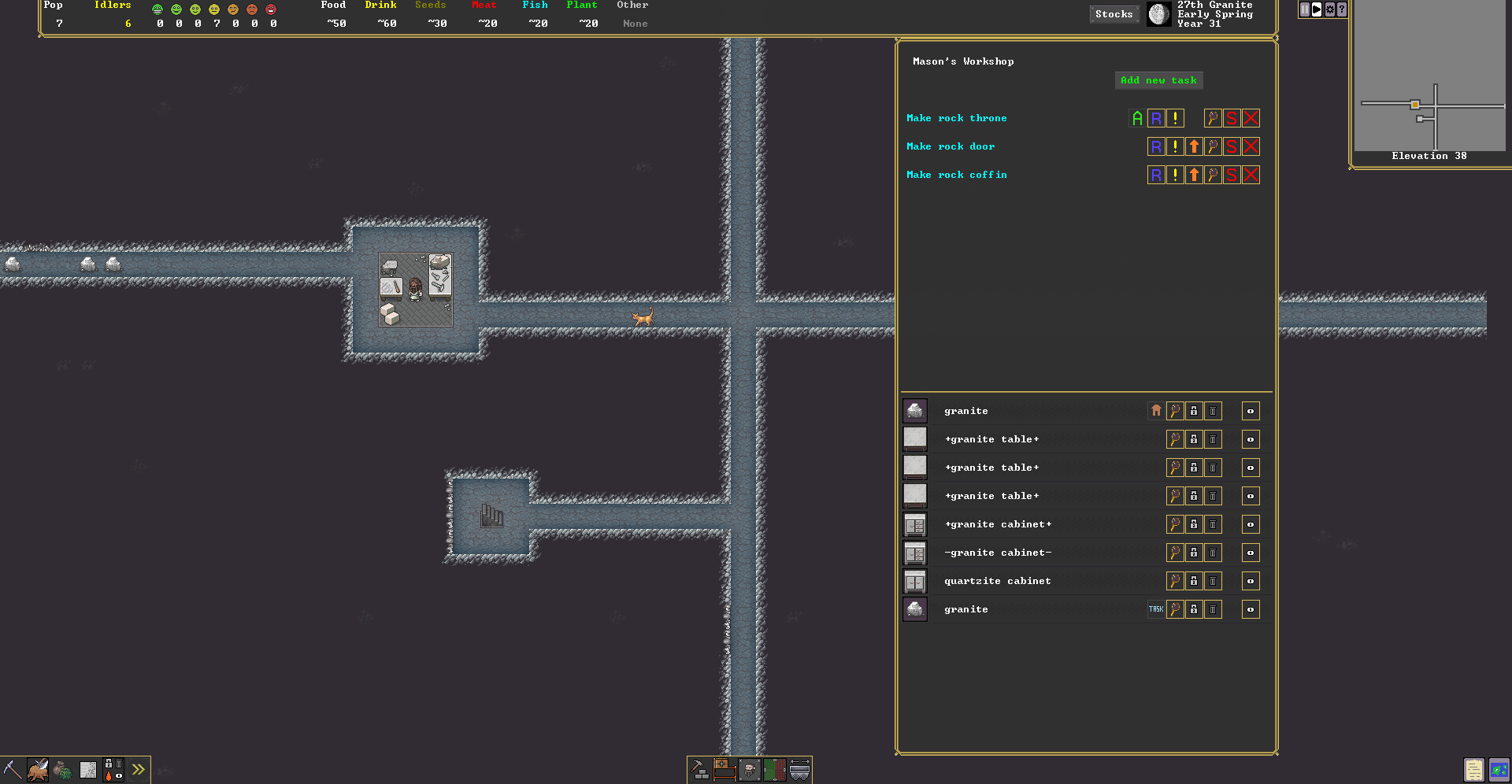
Task: Toggle repeat on Make rock throne
Action: click(x=1156, y=118)
